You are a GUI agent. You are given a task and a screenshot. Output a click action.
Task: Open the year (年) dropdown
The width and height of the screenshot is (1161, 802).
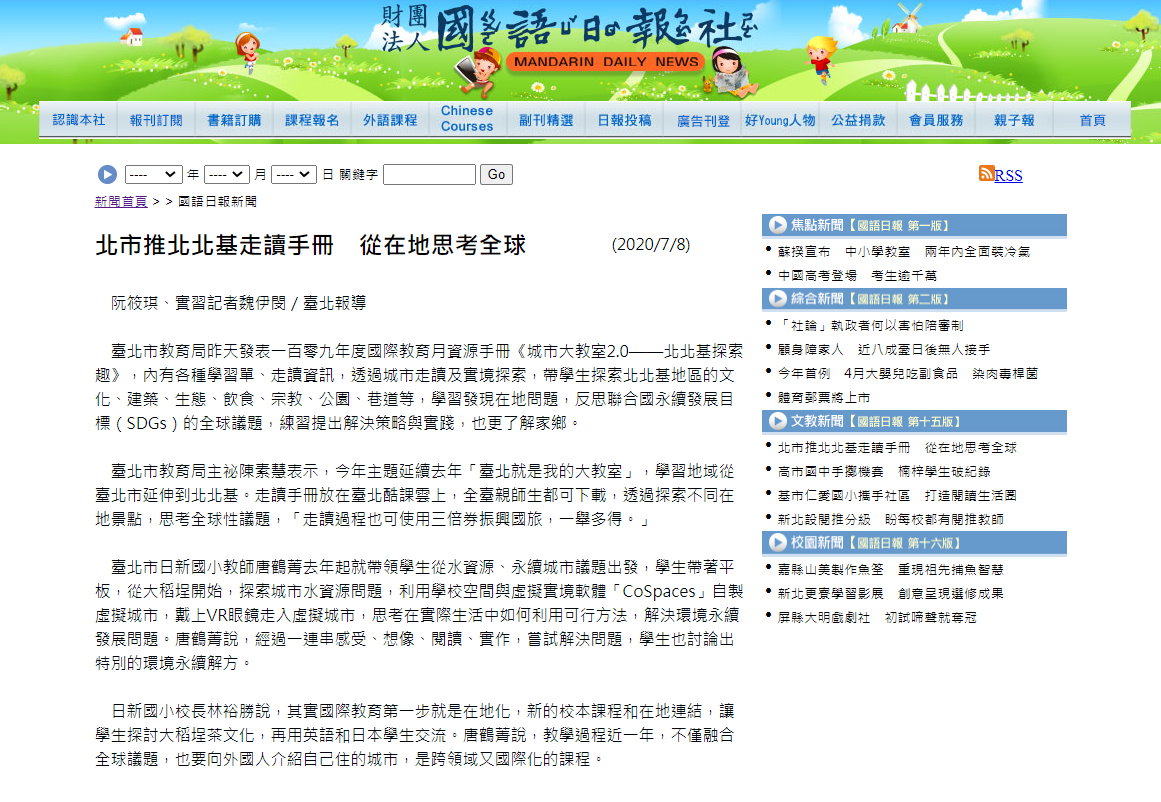(x=153, y=174)
